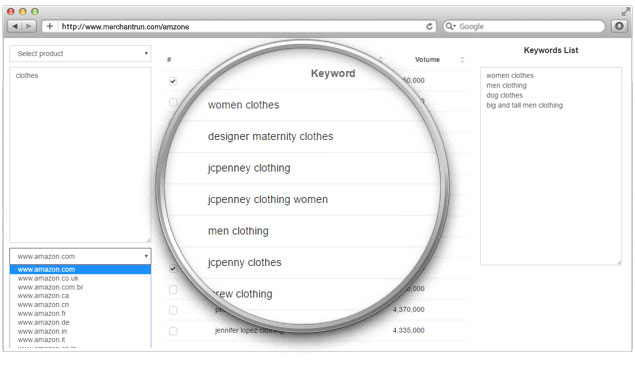The width and height of the screenshot is (635, 365).
Task: Click the Keyword column heading
Action: (333, 73)
